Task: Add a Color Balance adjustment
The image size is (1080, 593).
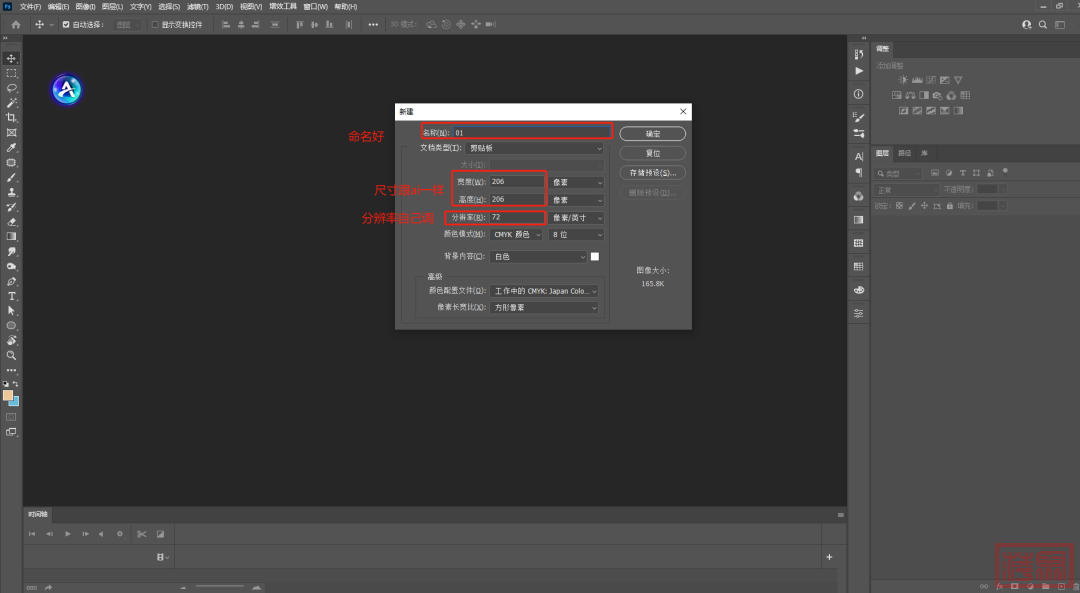Action: pos(910,95)
